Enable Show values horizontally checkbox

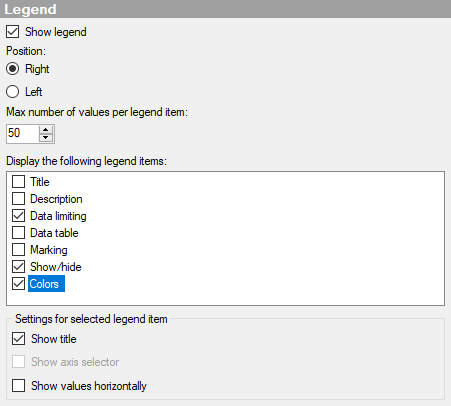(x=19, y=386)
